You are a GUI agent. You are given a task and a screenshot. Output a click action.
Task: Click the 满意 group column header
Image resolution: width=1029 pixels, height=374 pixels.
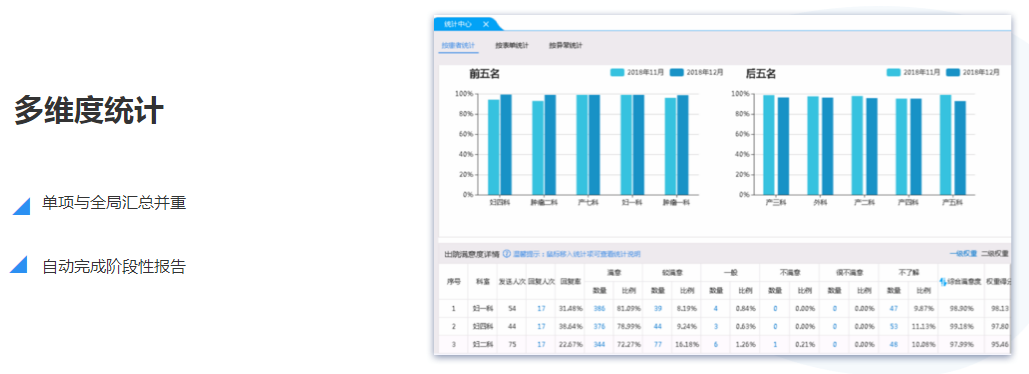pos(614,271)
